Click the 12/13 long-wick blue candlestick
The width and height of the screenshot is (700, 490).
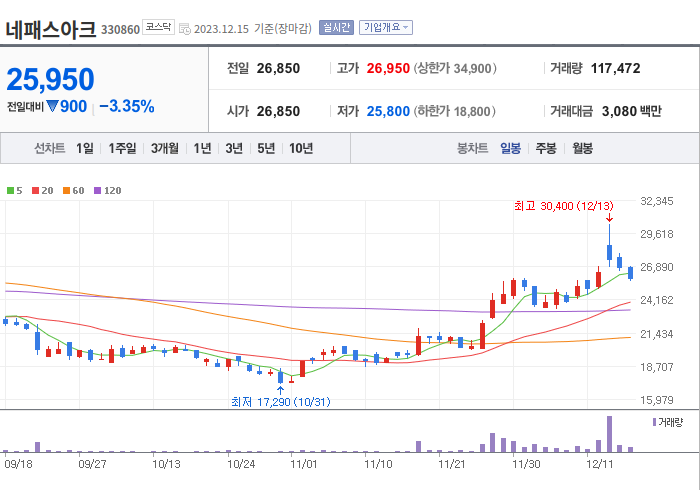click(x=609, y=245)
